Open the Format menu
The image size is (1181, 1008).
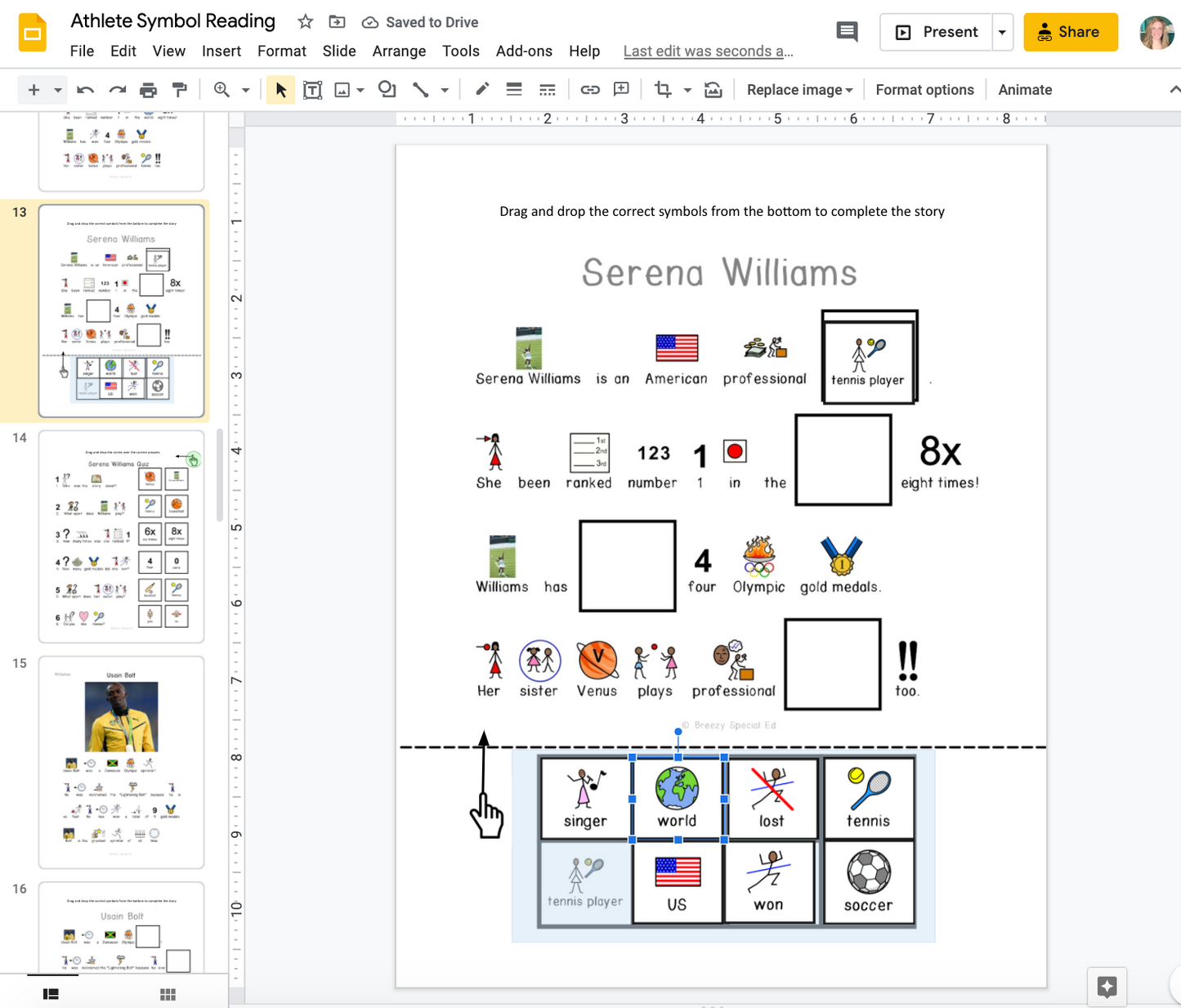pos(282,51)
